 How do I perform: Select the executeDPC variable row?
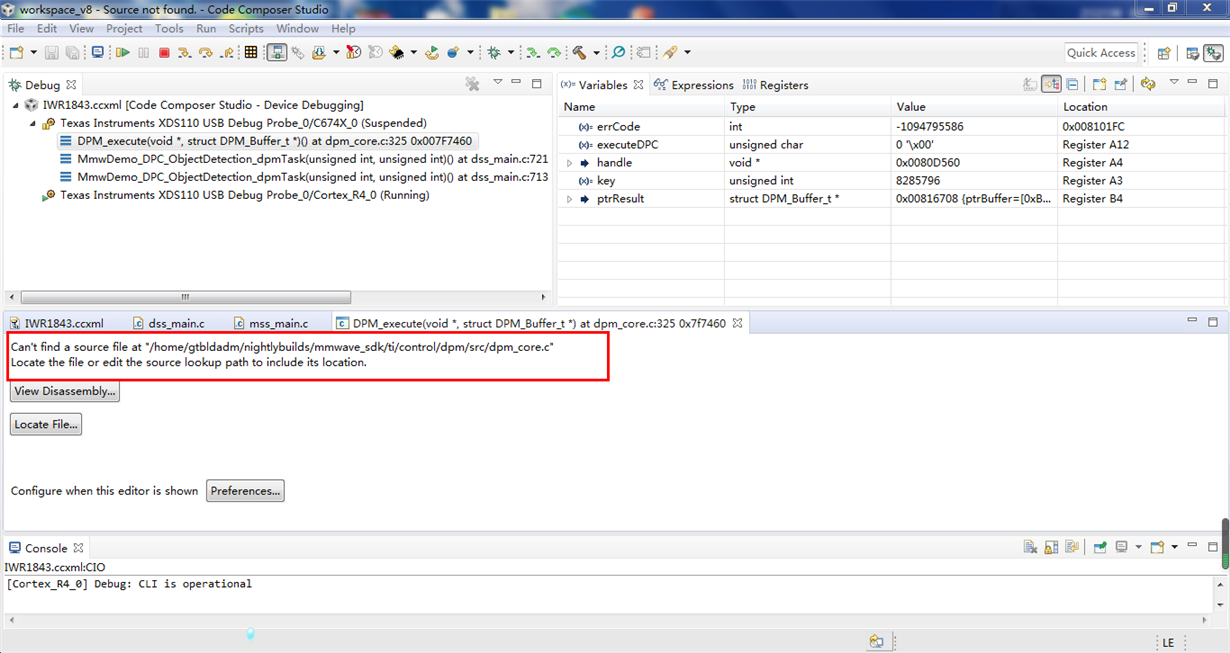click(892, 145)
